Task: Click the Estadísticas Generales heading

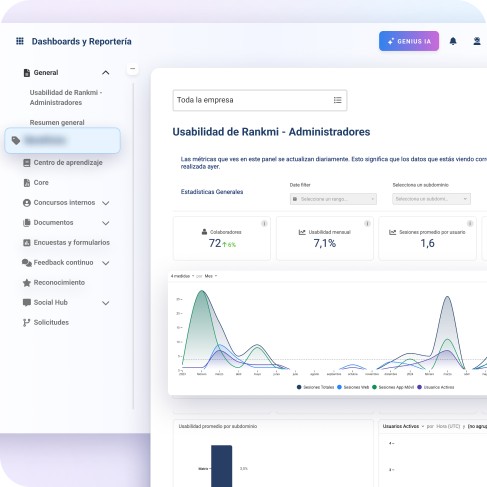Action: 212,192
